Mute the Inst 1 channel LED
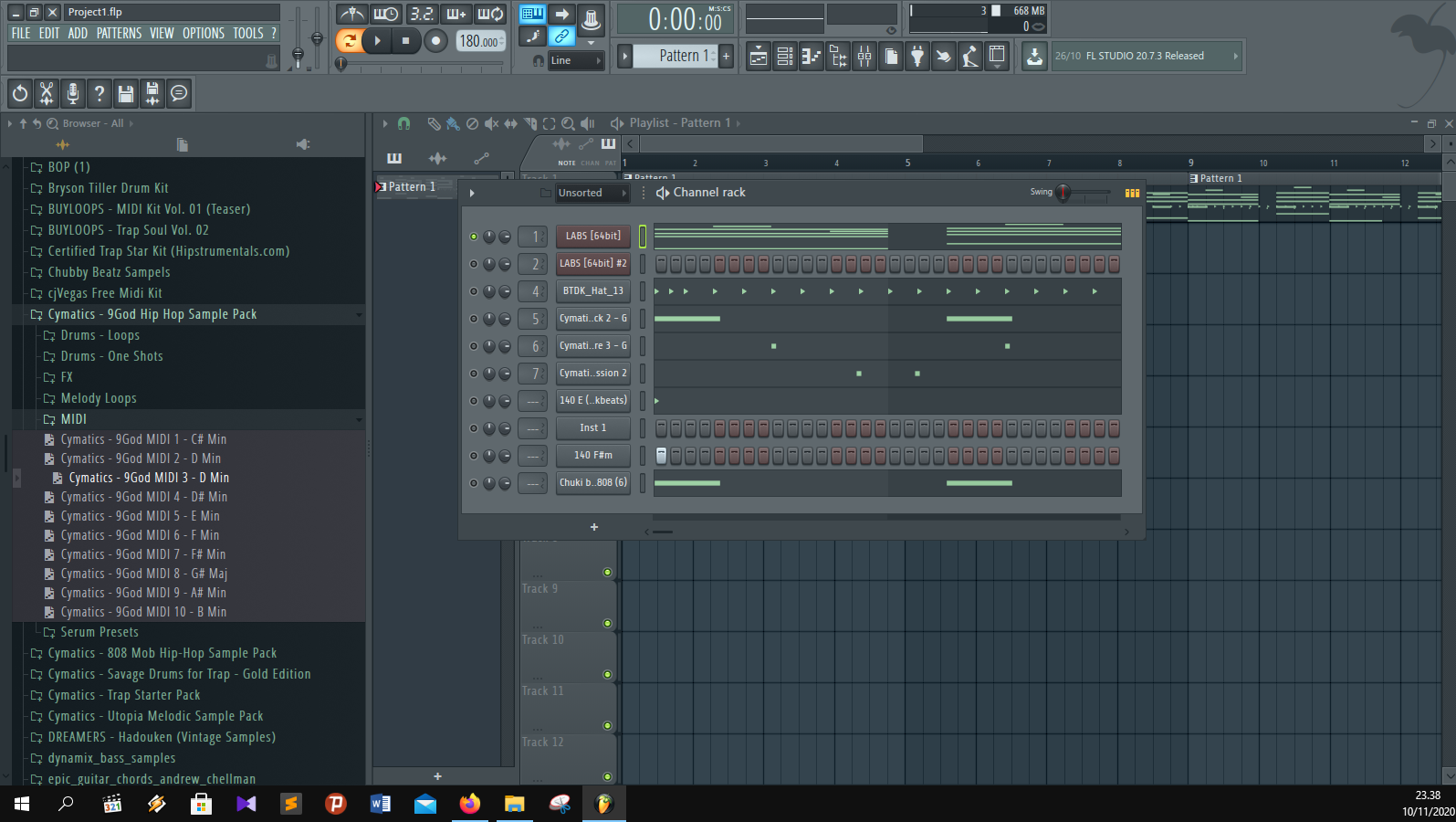Screen dimensions: 1456x822 [474, 428]
